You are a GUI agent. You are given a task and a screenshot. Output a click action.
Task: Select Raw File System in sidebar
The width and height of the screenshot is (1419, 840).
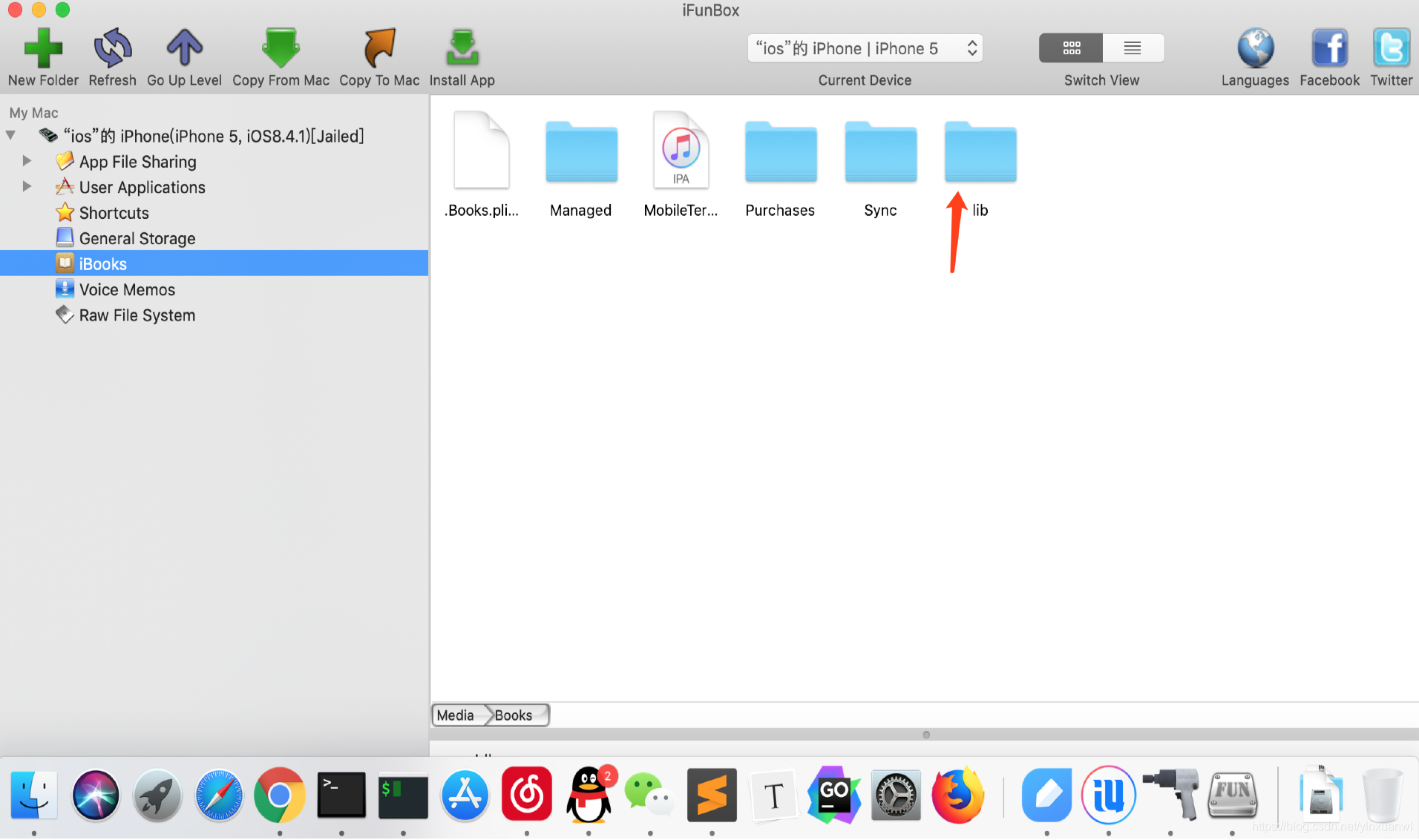point(137,315)
